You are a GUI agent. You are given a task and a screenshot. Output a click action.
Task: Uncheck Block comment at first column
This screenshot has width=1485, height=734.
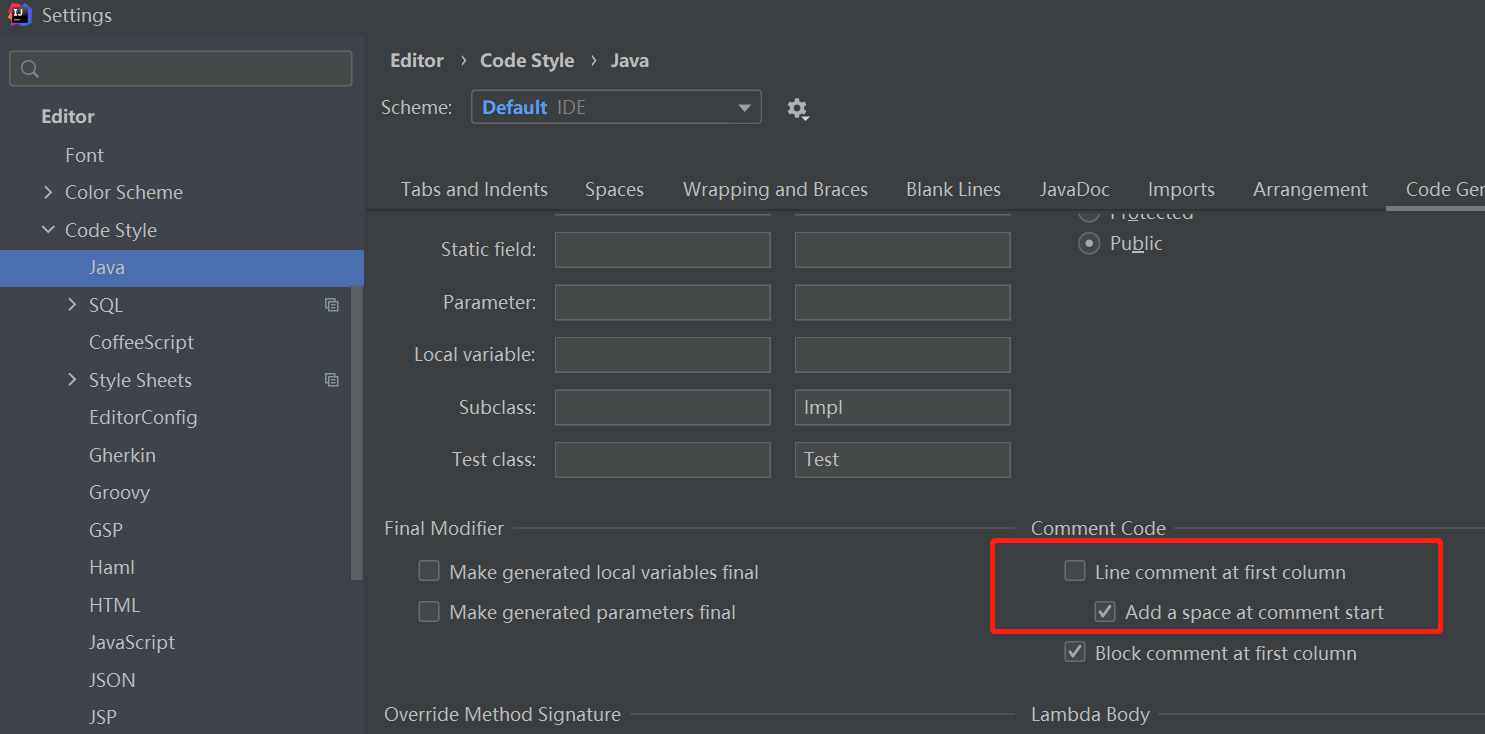click(x=1075, y=652)
